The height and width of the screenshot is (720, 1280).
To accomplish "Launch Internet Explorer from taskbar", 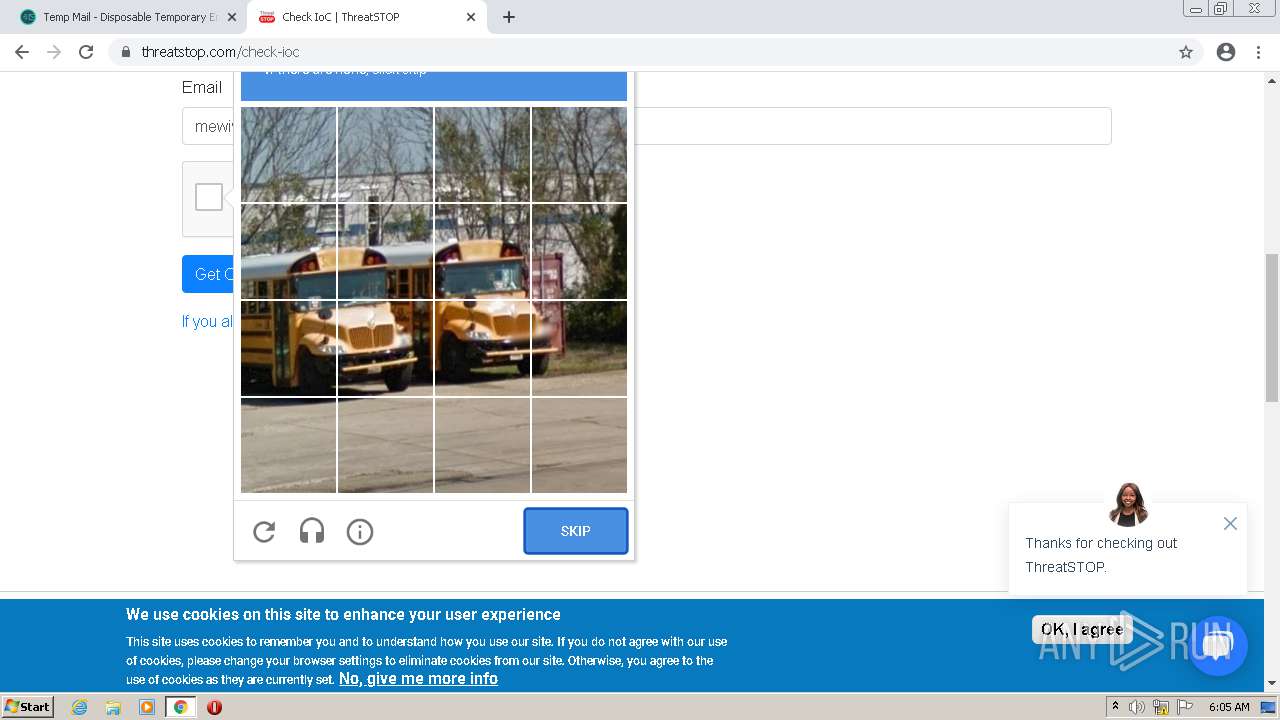I will [79, 707].
